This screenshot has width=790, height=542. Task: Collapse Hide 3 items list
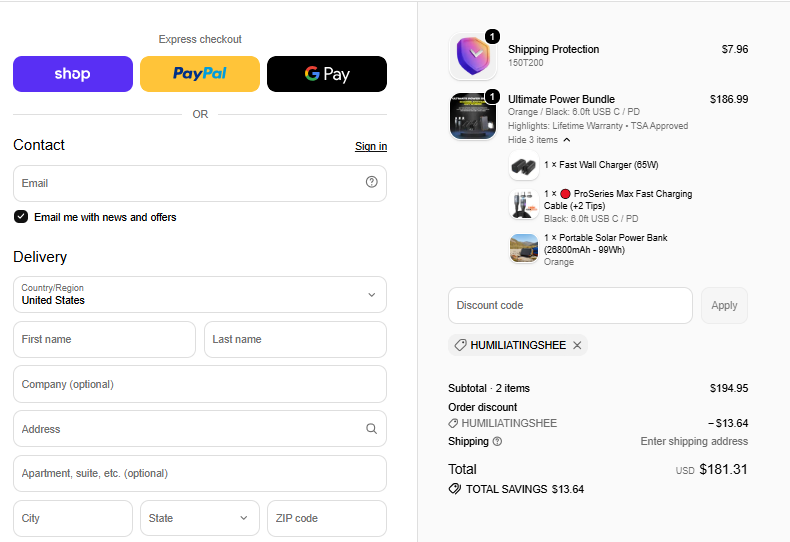[x=539, y=140]
